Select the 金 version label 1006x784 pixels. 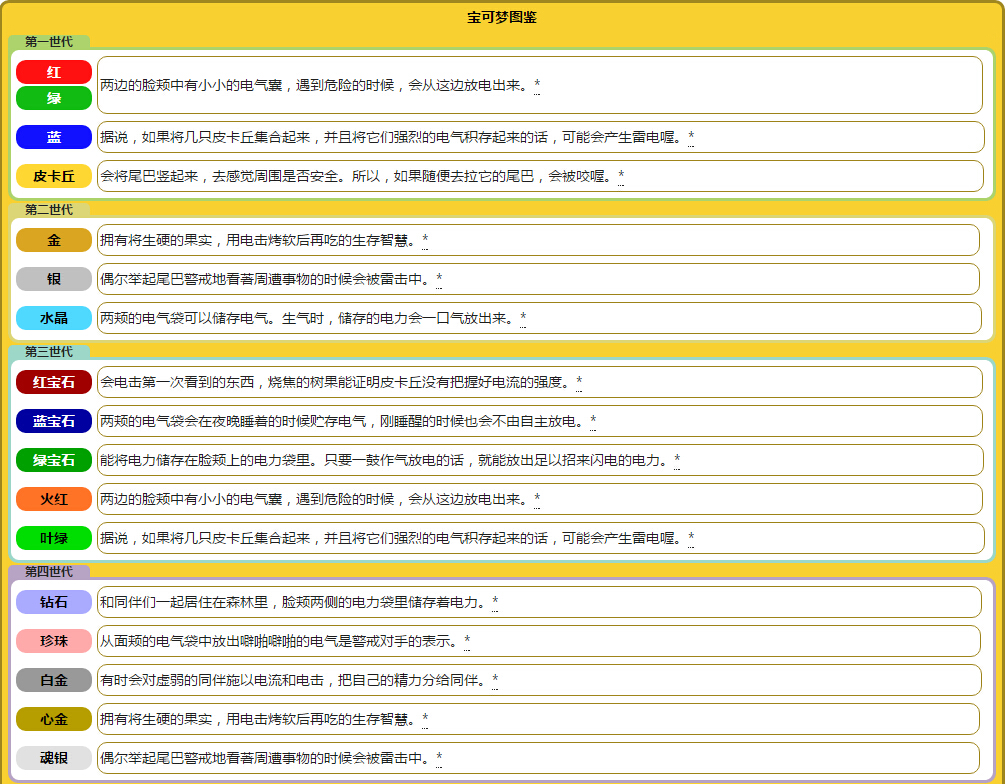(x=54, y=241)
